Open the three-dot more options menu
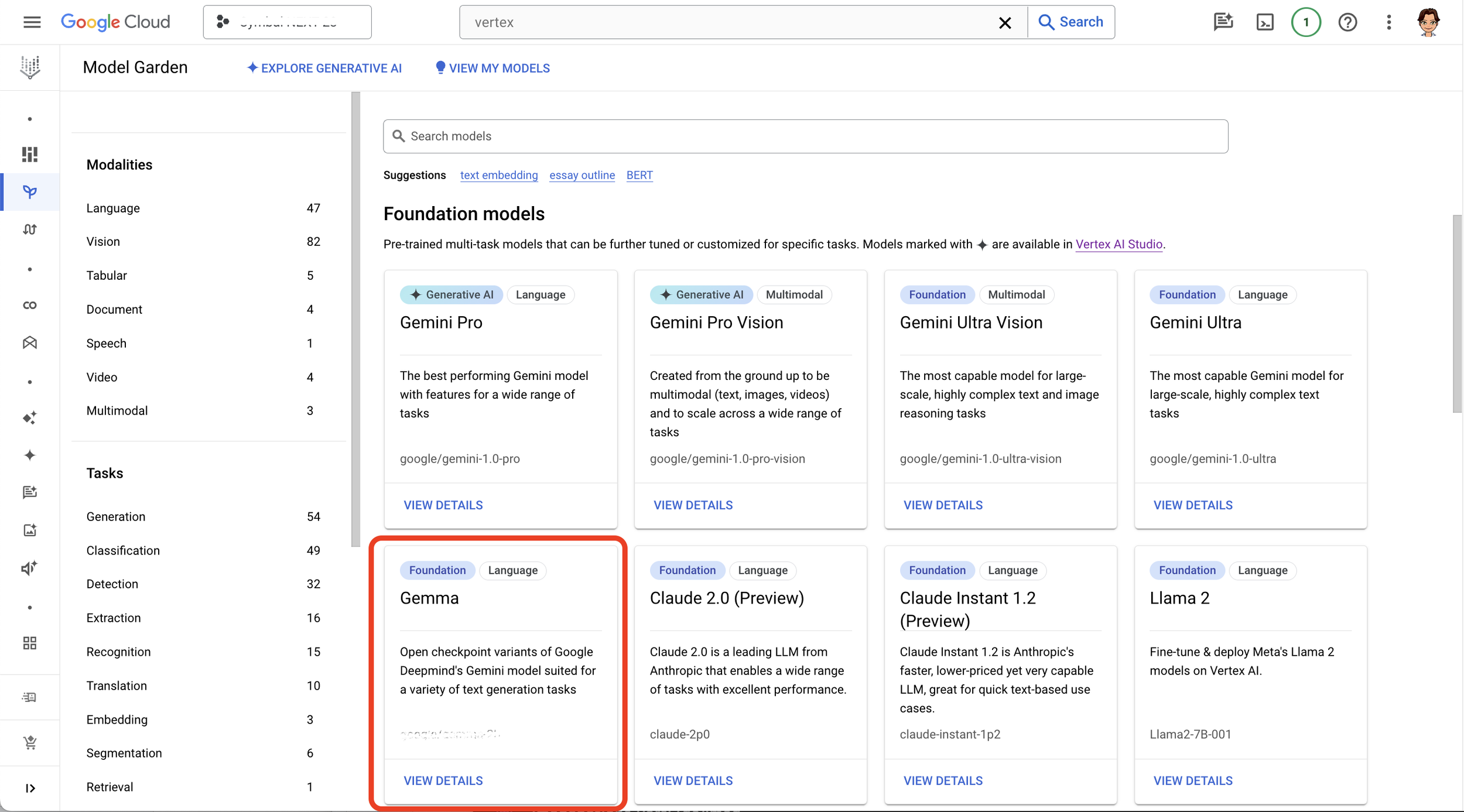 [1388, 22]
